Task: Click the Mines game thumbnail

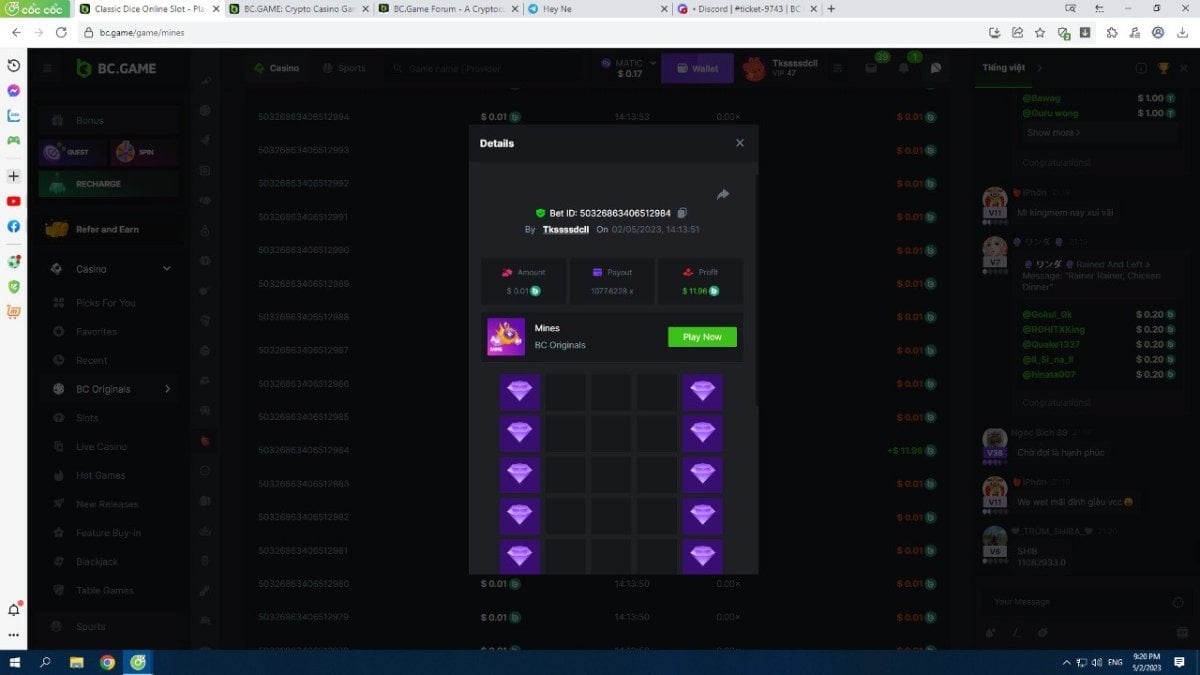Action: (505, 337)
